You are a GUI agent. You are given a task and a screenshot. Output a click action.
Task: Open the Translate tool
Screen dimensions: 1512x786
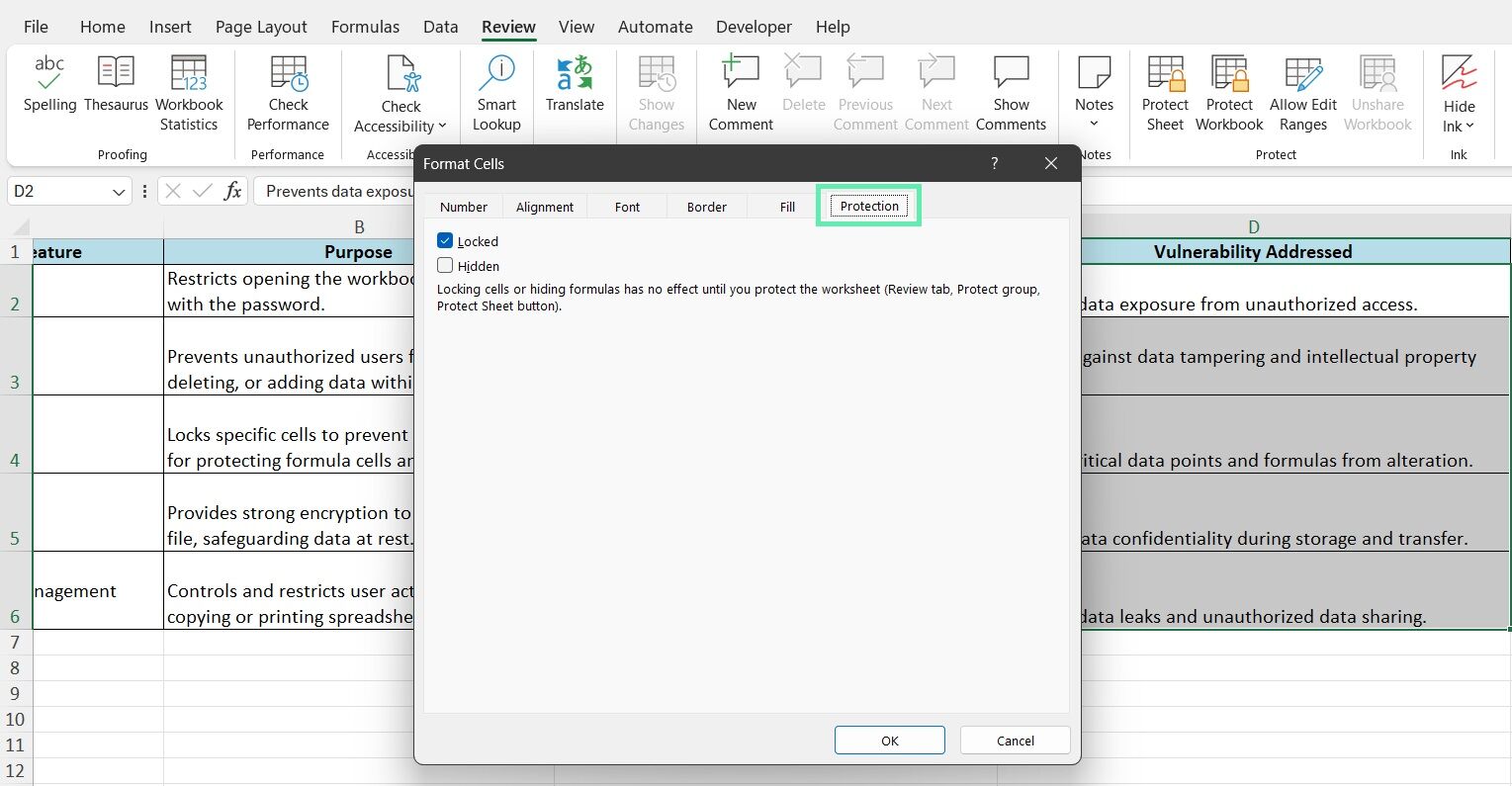tap(575, 84)
